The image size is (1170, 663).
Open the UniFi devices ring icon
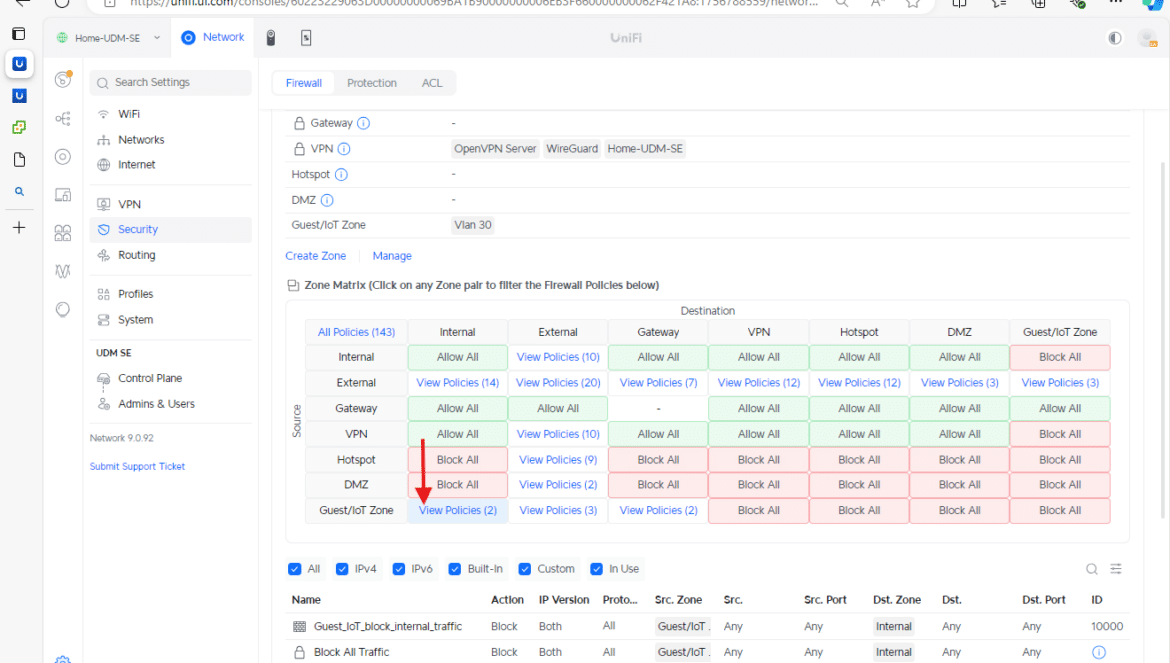click(x=63, y=157)
